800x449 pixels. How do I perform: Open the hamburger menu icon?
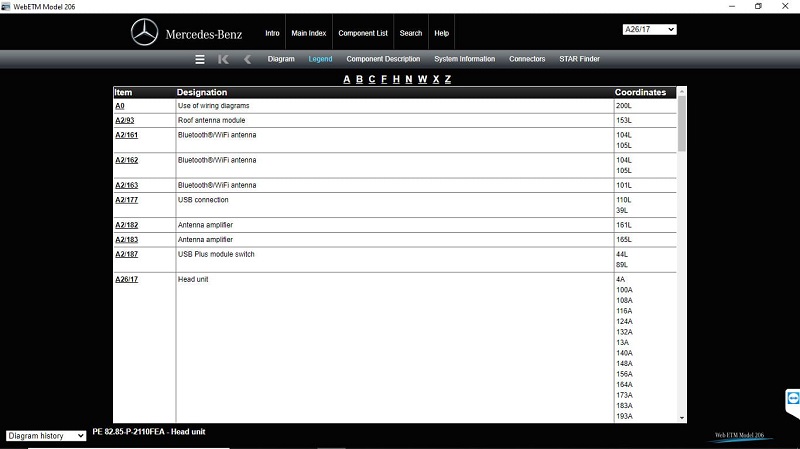(x=200, y=60)
